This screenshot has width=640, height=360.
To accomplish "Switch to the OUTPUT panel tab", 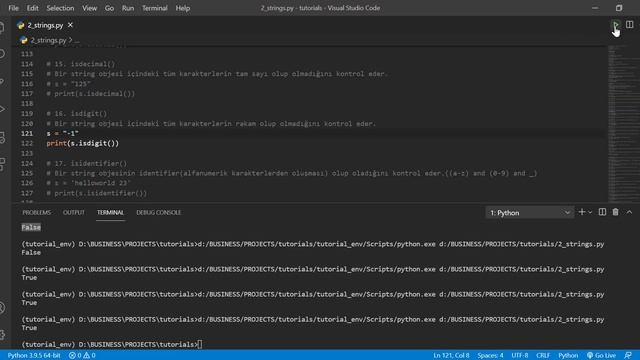I will coord(73,213).
